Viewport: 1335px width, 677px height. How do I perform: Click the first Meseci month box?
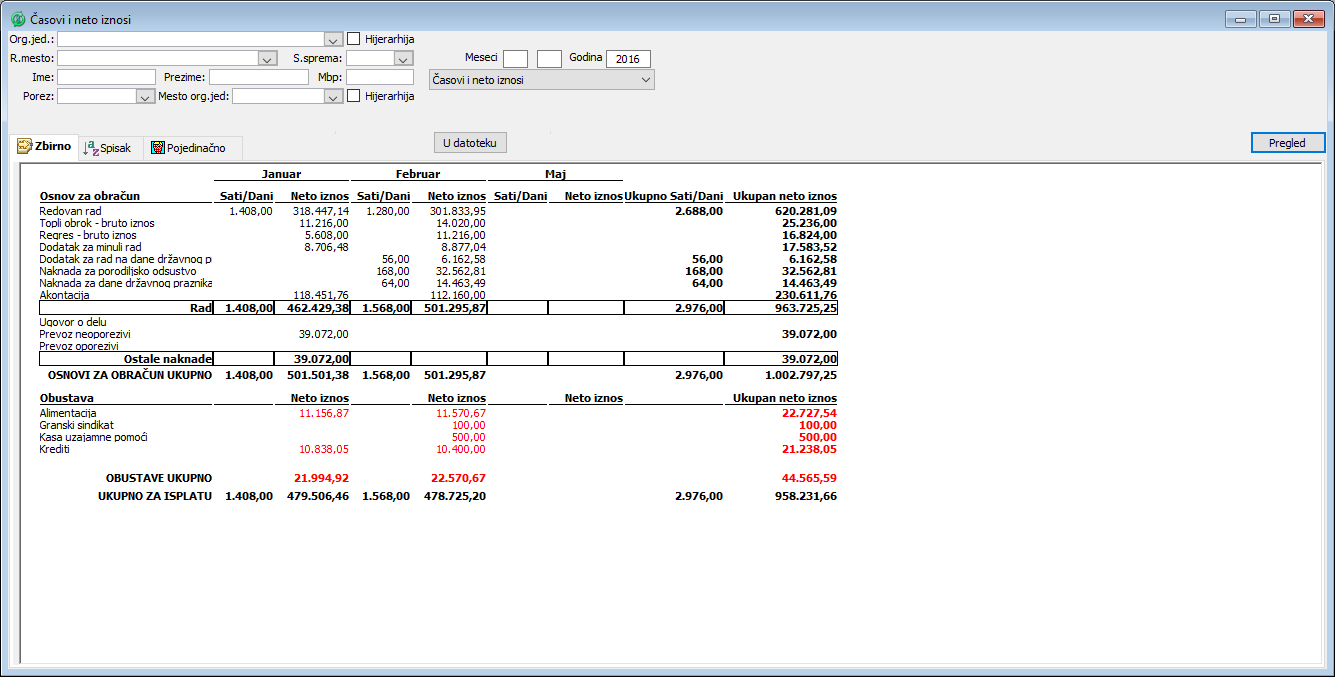click(x=515, y=59)
